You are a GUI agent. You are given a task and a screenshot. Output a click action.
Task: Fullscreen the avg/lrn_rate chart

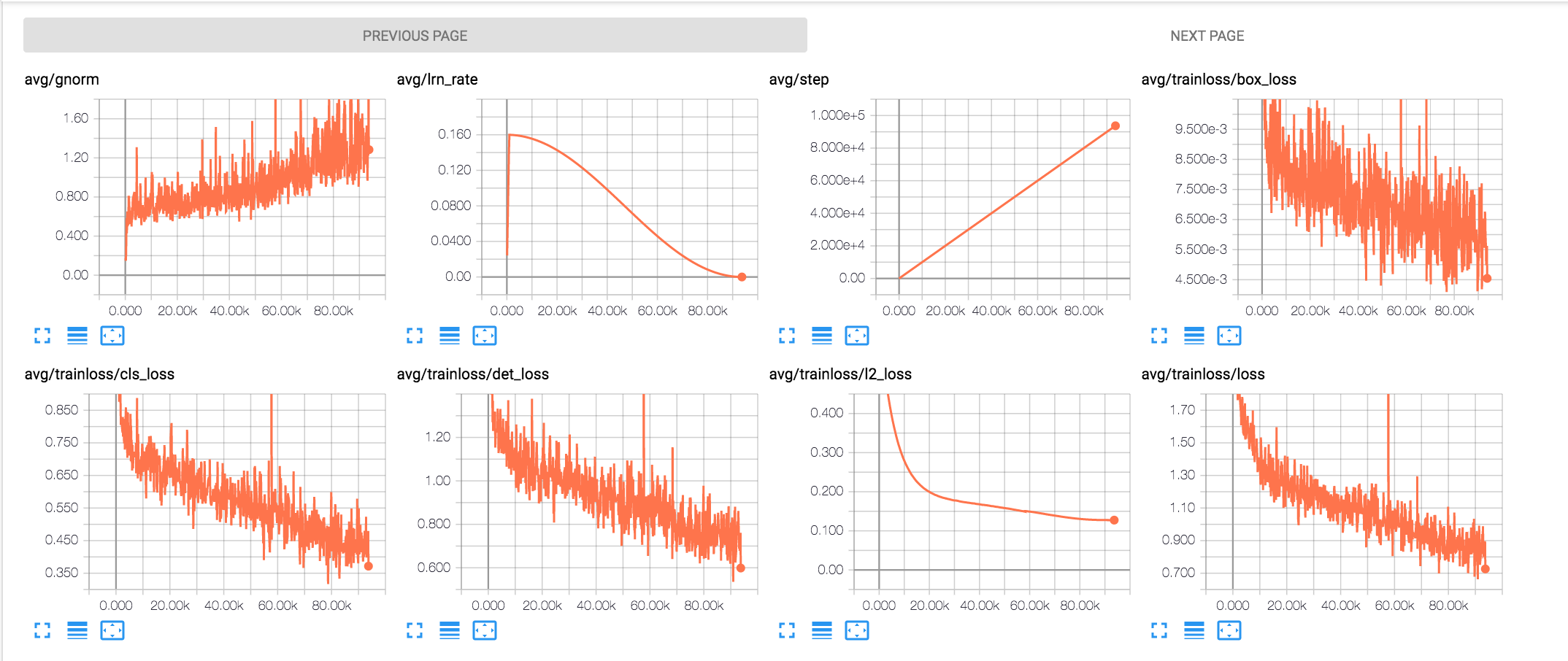point(415,336)
